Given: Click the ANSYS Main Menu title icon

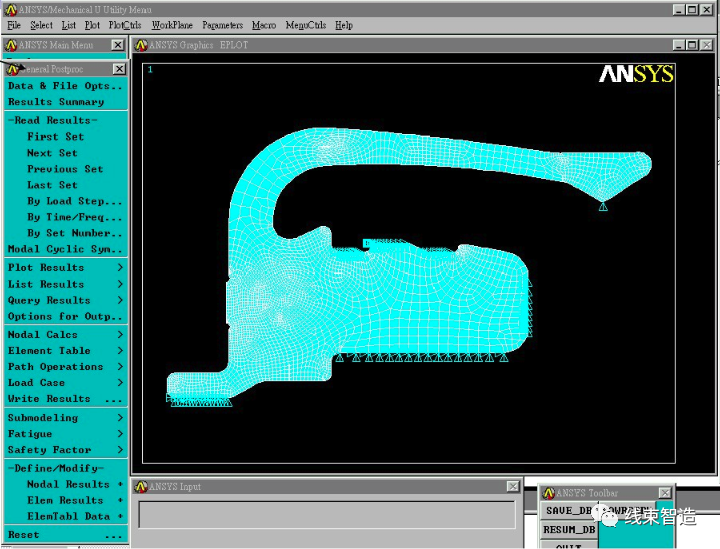Looking at the screenshot, I should [x=11, y=45].
